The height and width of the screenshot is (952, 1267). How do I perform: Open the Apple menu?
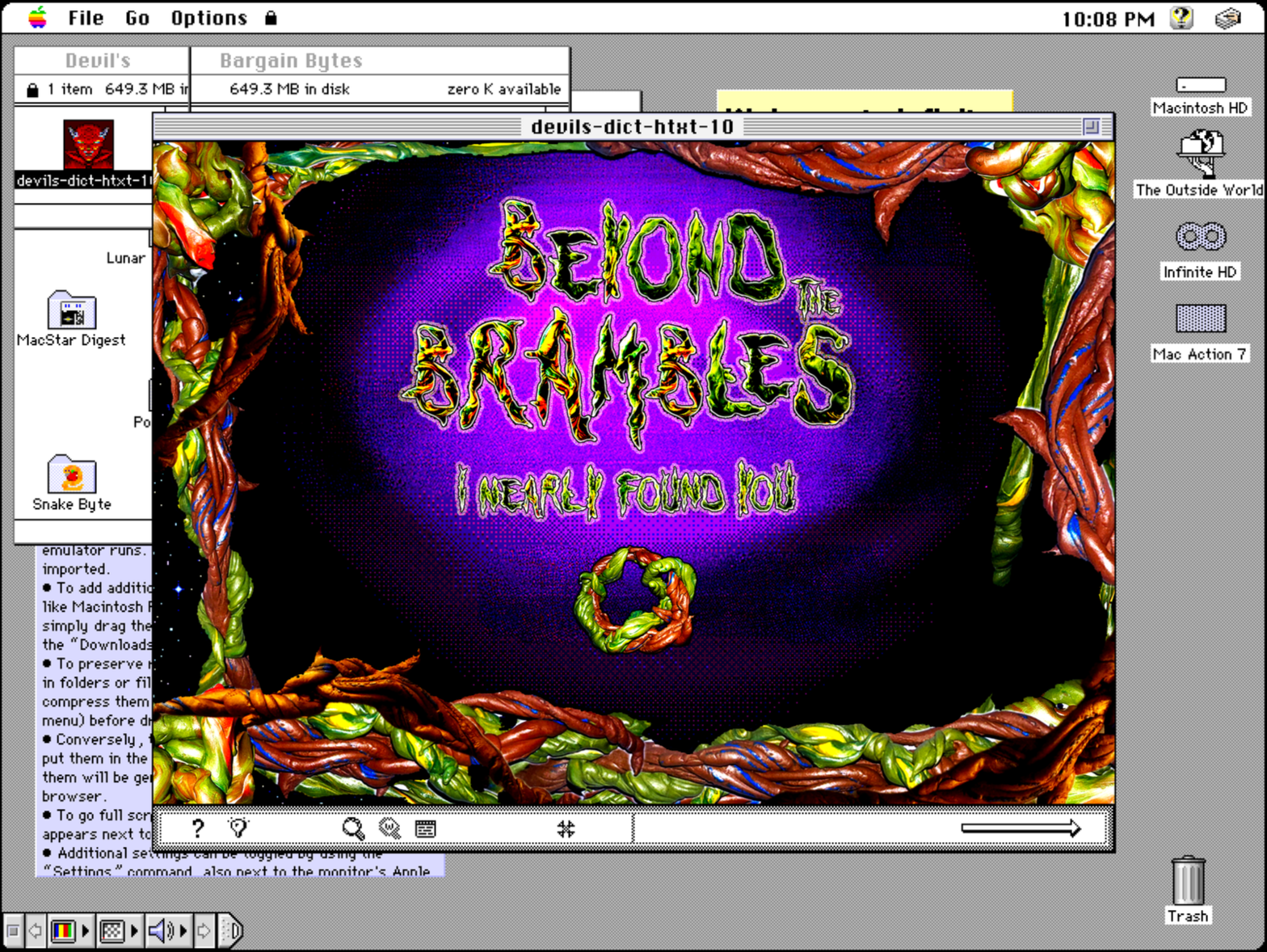click(38, 17)
